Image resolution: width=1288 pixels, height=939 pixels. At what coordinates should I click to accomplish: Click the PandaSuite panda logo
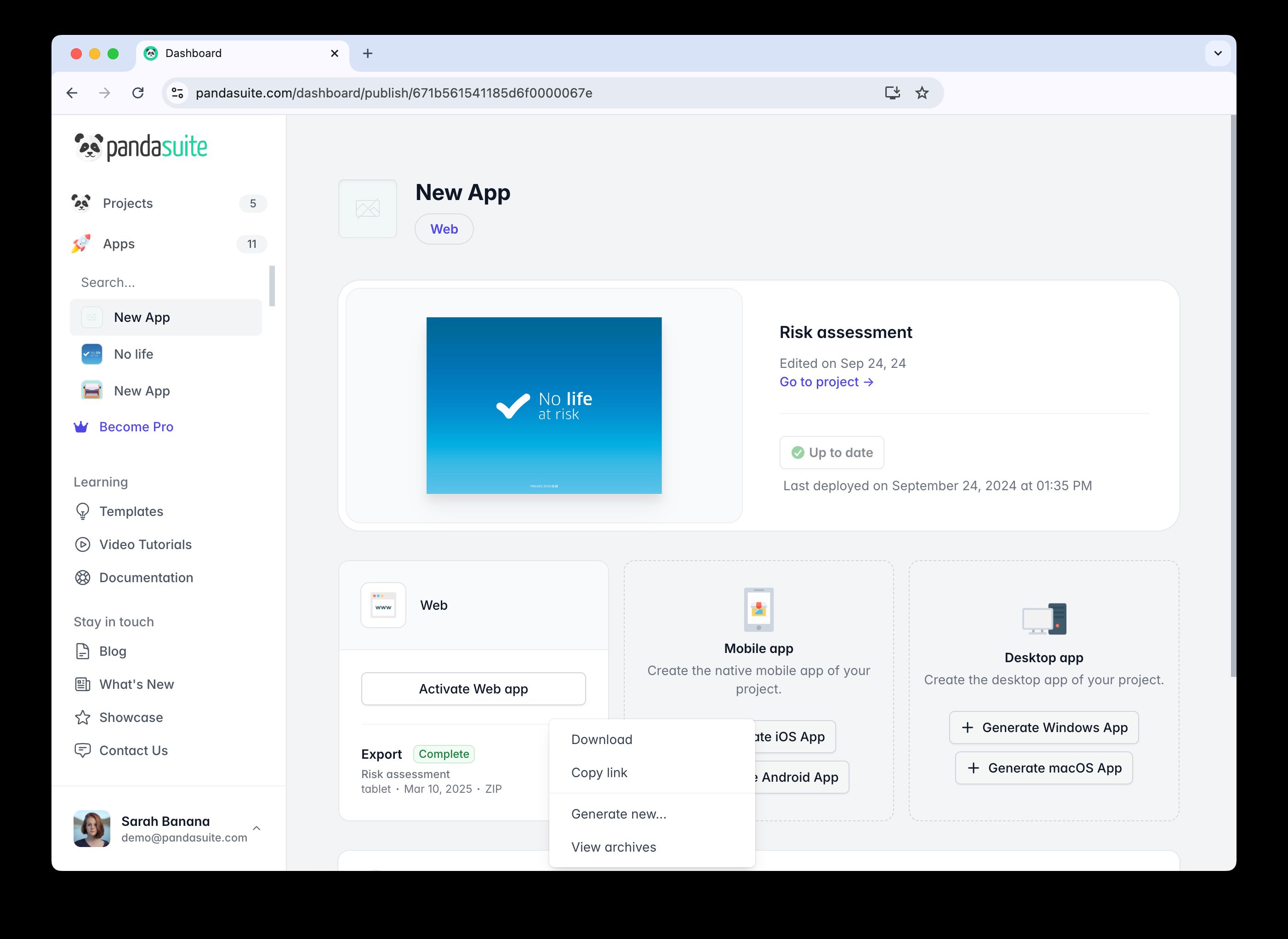point(89,147)
